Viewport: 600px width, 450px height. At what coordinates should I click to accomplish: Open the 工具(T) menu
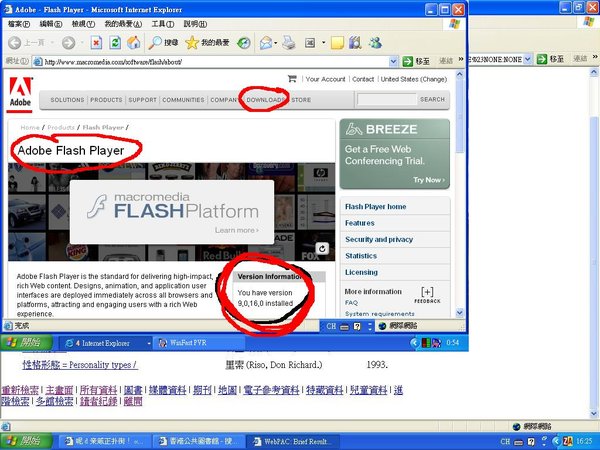coord(160,23)
